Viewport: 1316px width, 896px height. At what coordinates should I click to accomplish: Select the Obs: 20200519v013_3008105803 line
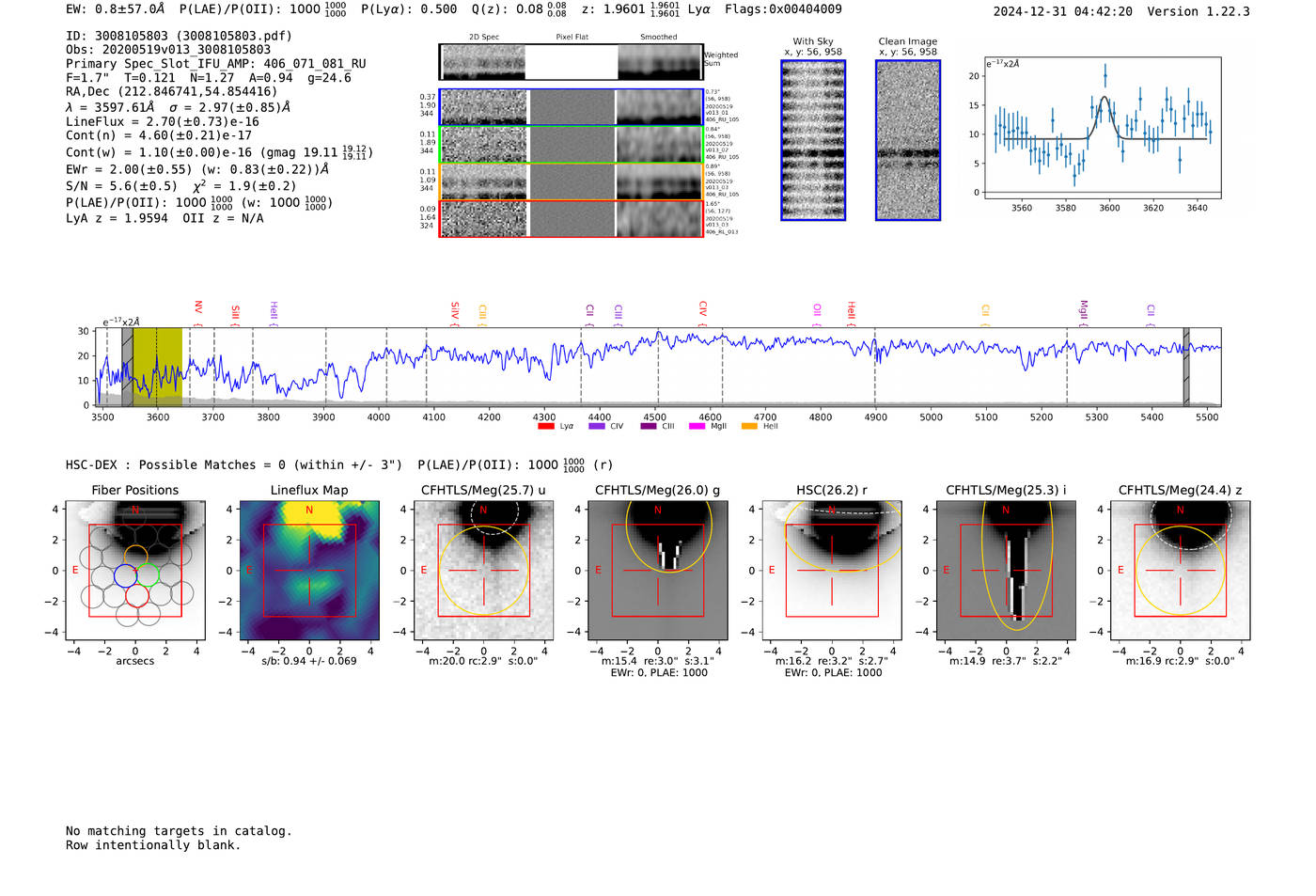coord(168,50)
